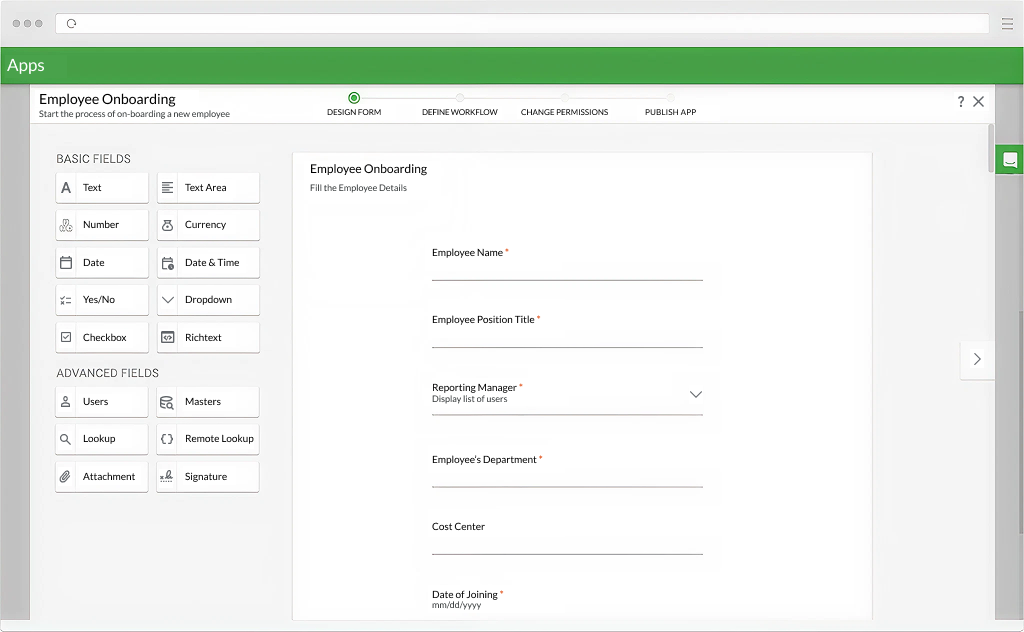Close the Employee Onboarding designer
1024x632 pixels.
[978, 101]
